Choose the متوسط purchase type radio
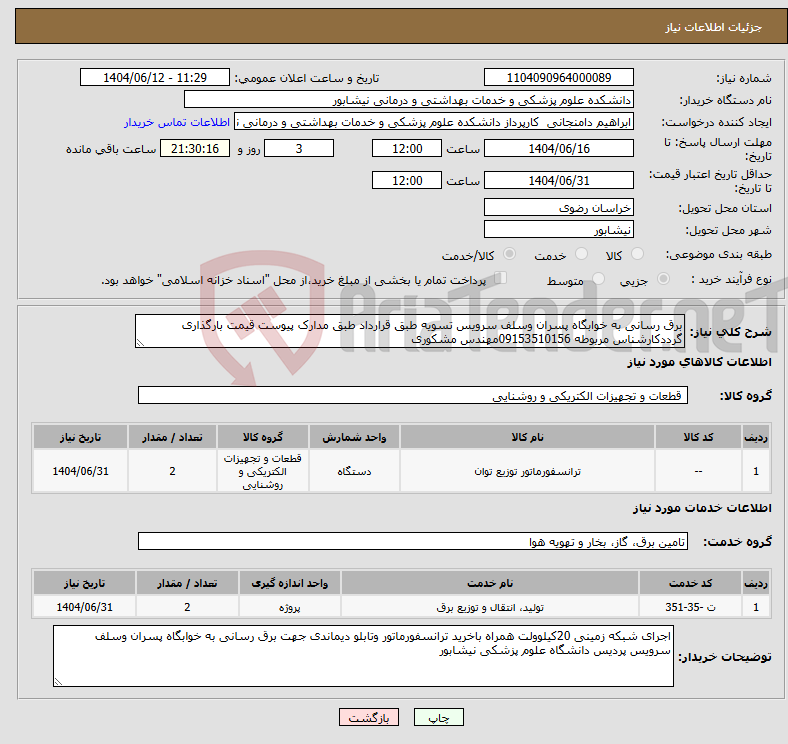788x744 pixels. click(598, 279)
